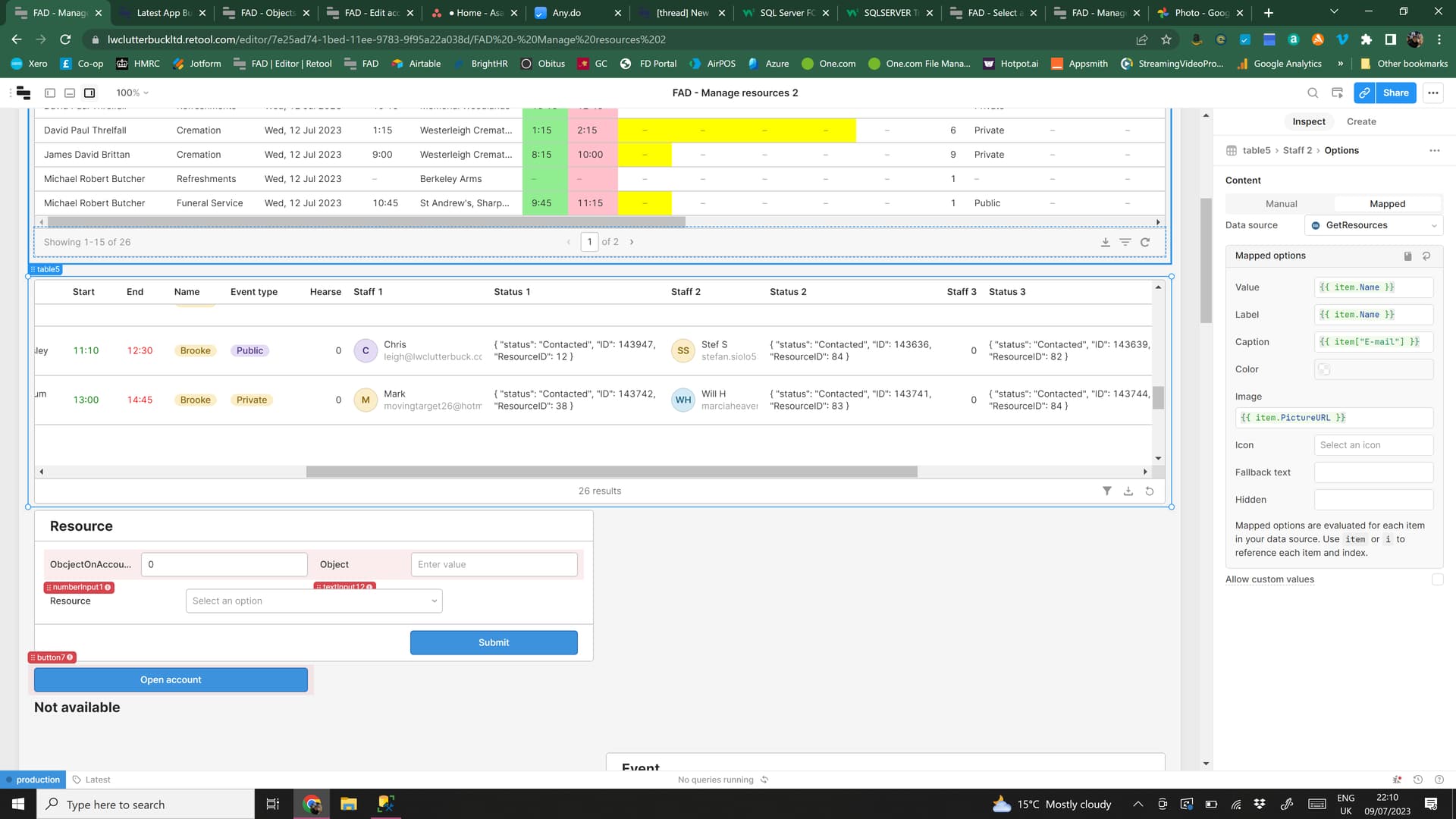Screen dimensions: 1456x819
Task: Click the preview app icon beside search
Action: coord(1337,93)
